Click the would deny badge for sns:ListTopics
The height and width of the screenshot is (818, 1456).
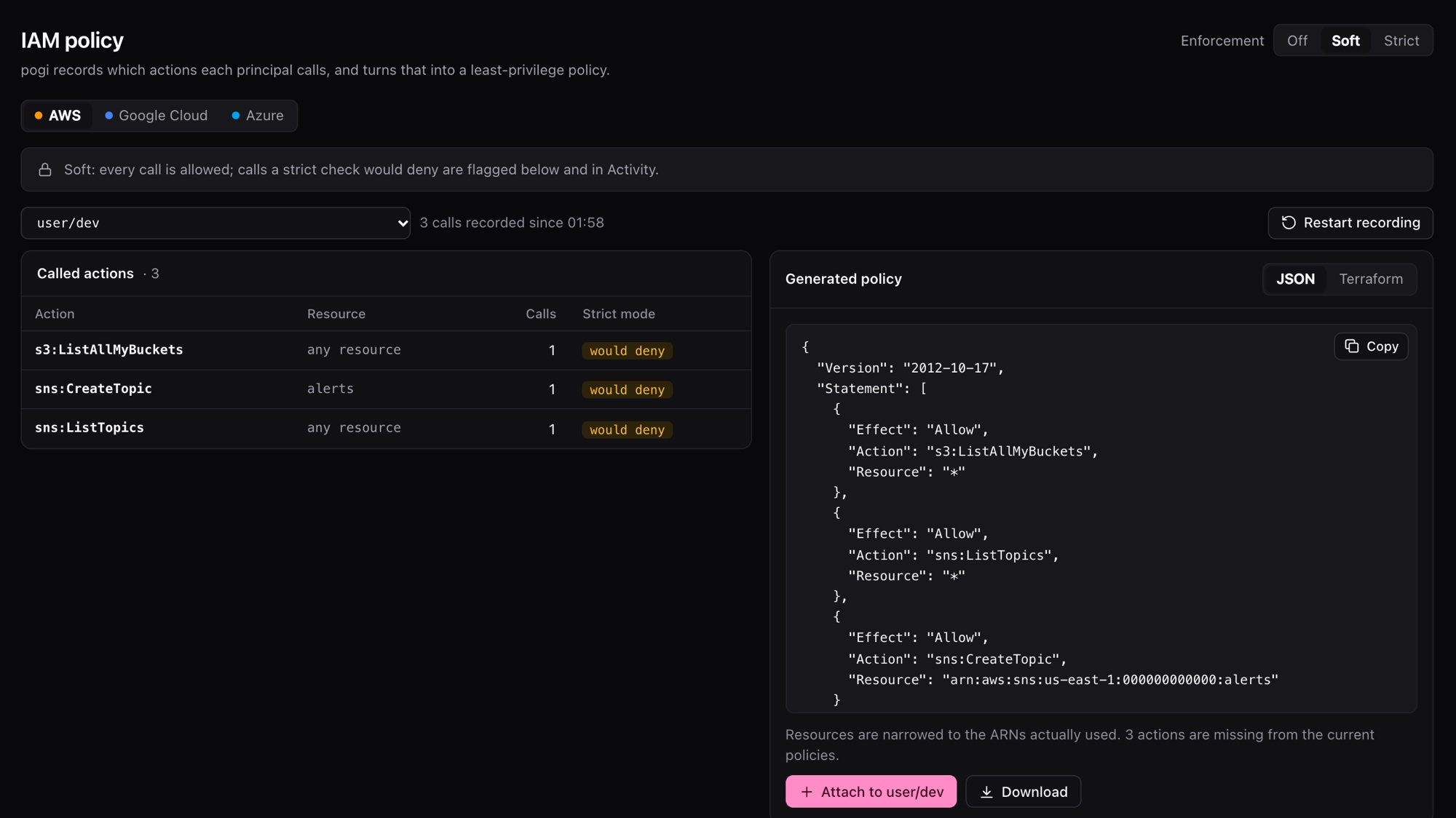627,429
